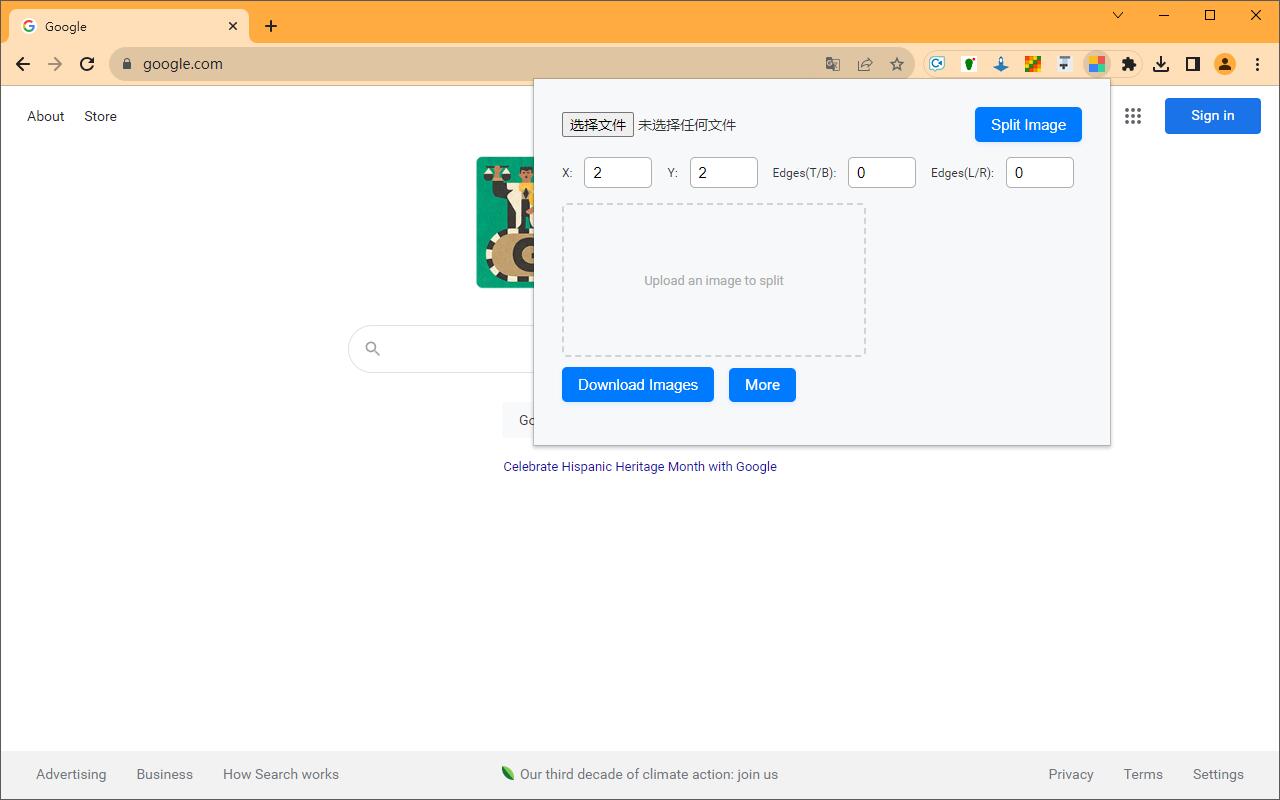Open How Search works link
This screenshot has height=800, width=1280.
(x=281, y=774)
